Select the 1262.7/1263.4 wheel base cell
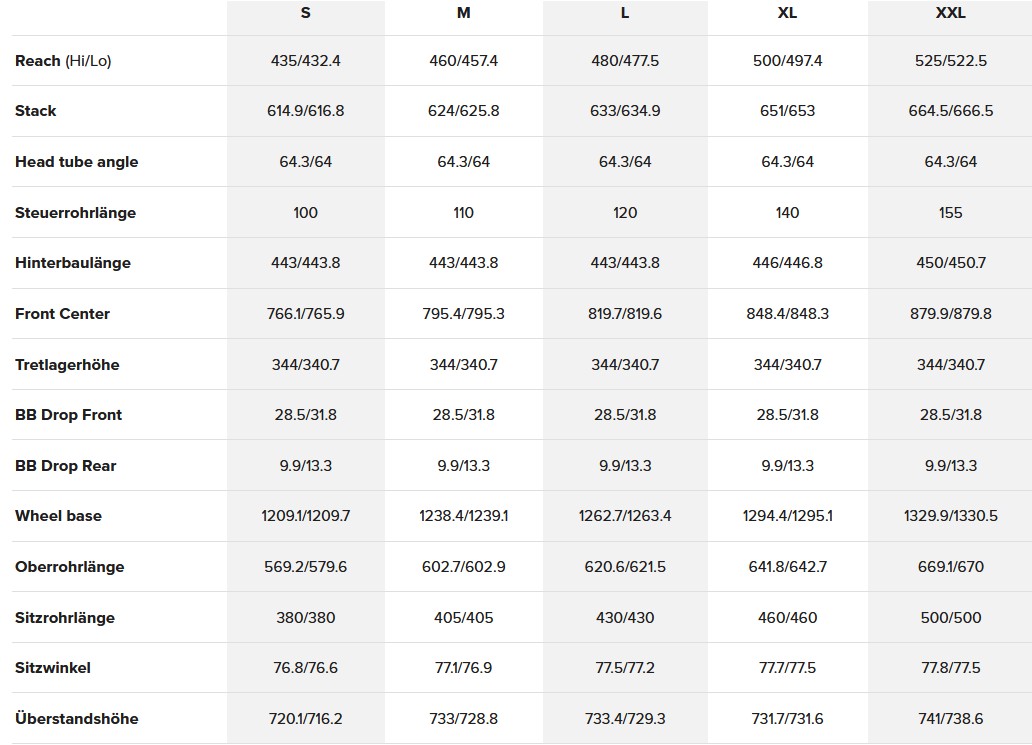Screen dimensions: 1032x745 point(625,516)
